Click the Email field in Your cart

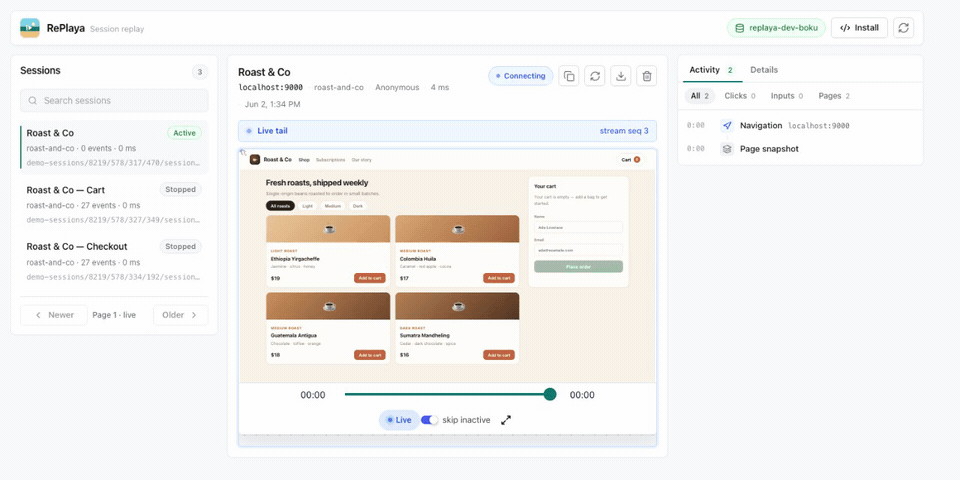[579, 250]
